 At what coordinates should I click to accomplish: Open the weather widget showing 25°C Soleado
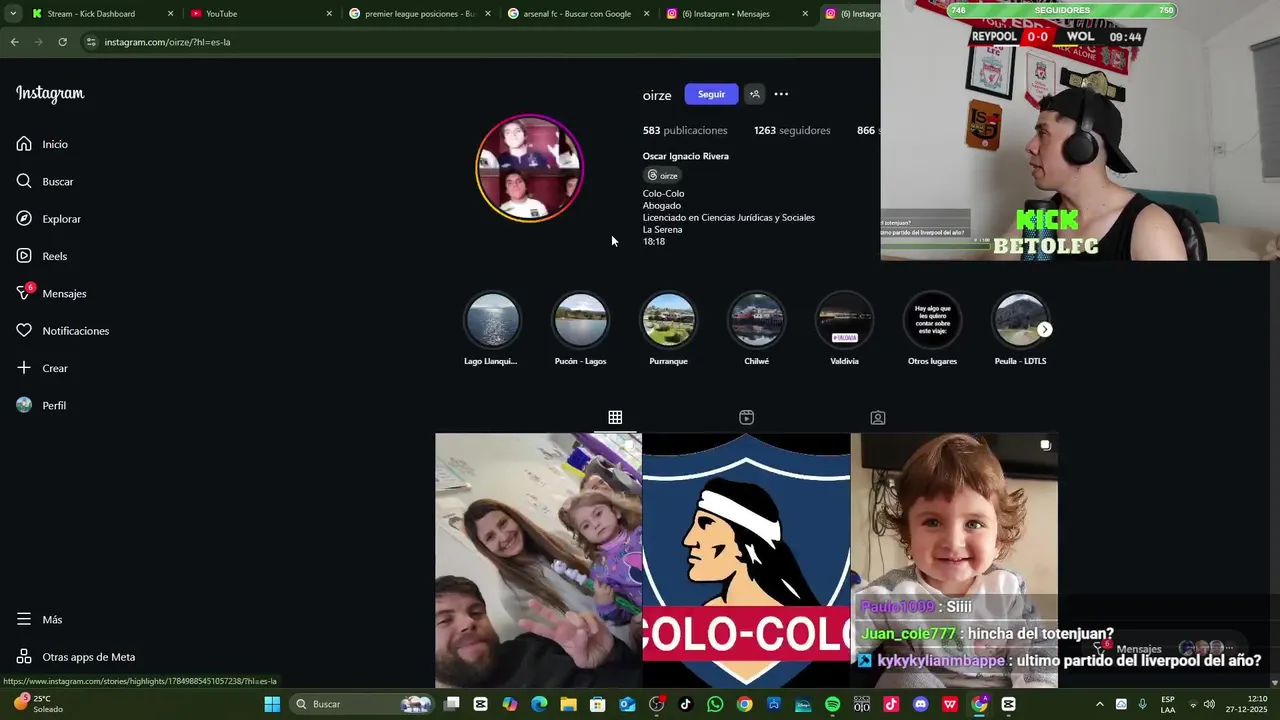38,704
